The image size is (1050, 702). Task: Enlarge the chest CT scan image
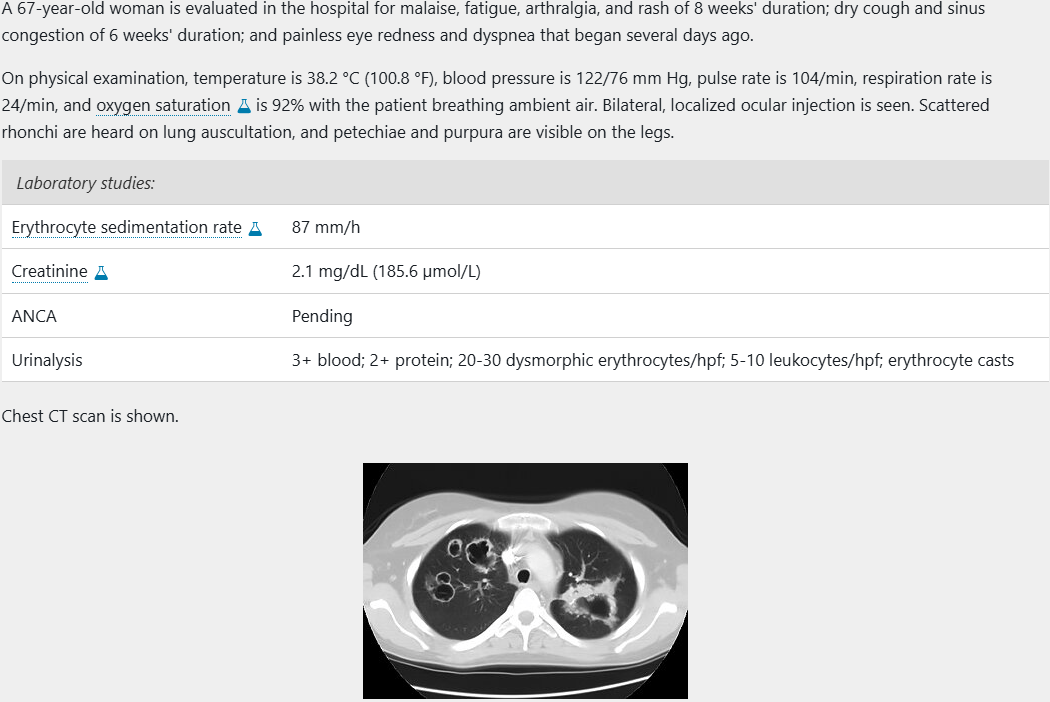pyautogui.click(x=525, y=580)
